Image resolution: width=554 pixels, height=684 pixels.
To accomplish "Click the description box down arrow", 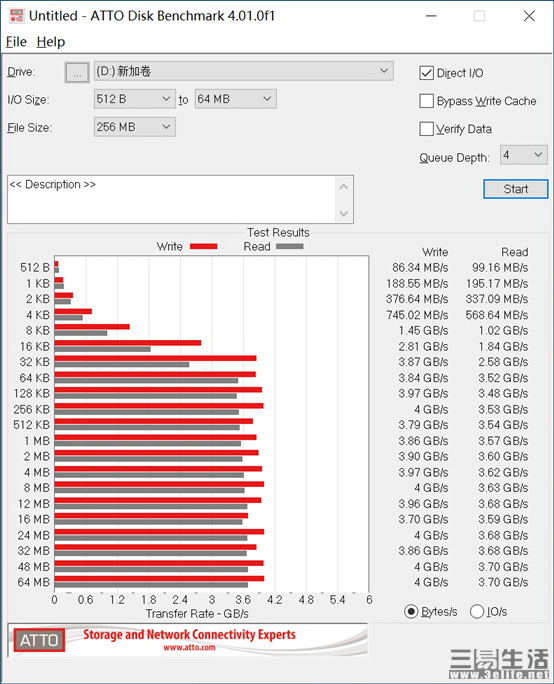I will pos(344,213).
